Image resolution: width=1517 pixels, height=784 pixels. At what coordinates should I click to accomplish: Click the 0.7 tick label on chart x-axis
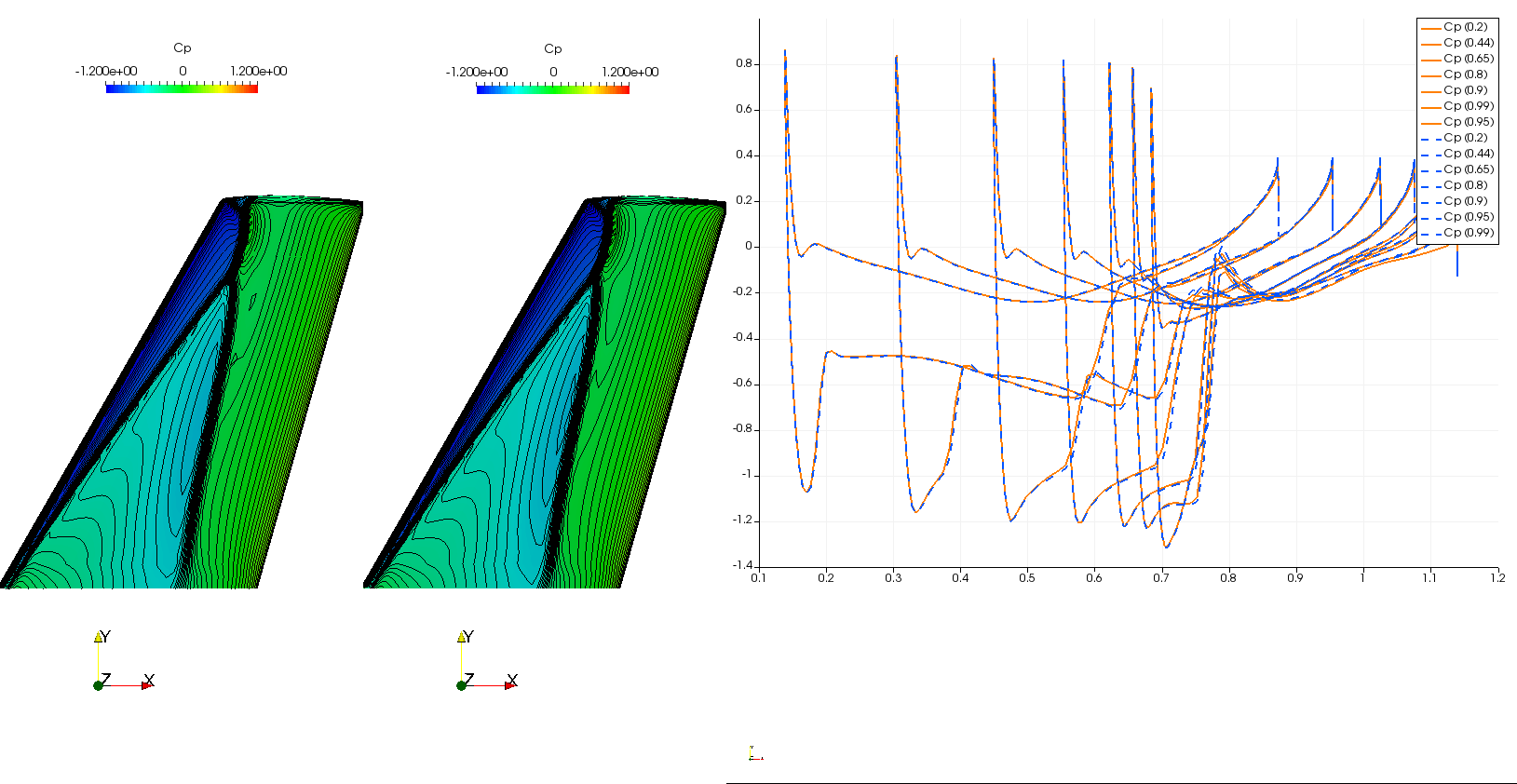pos(1161,578)
